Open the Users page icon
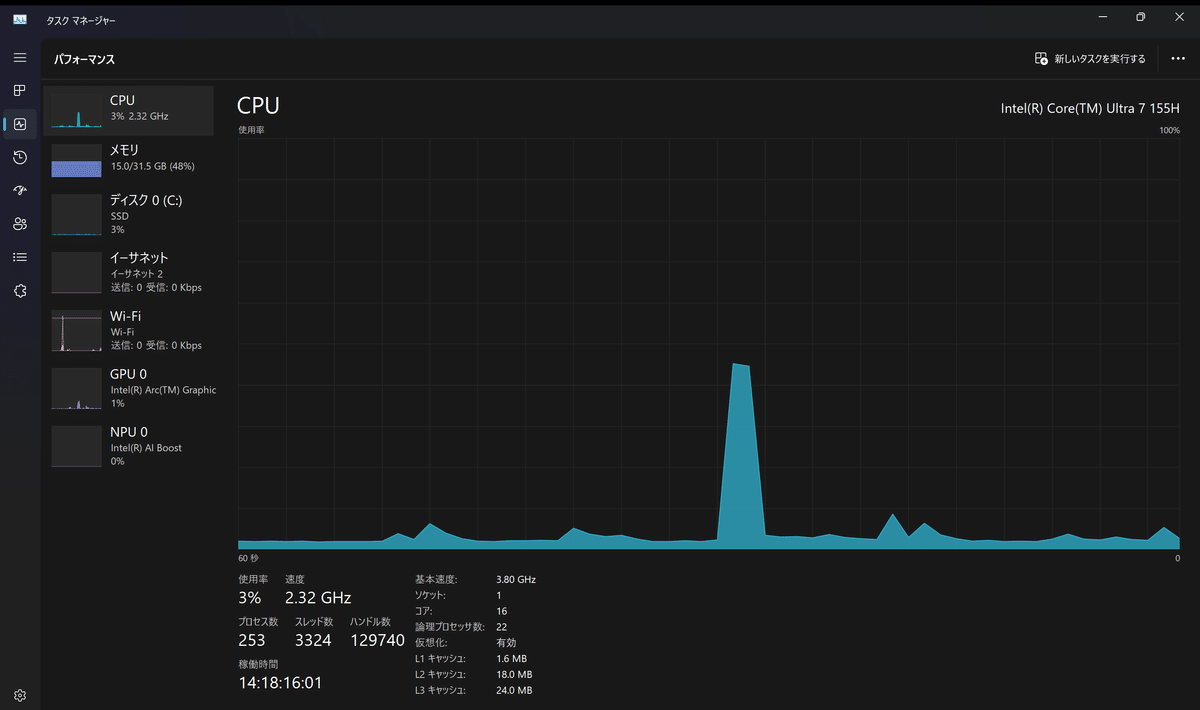Screen dimensions: 1200x710 coord(20,224)
